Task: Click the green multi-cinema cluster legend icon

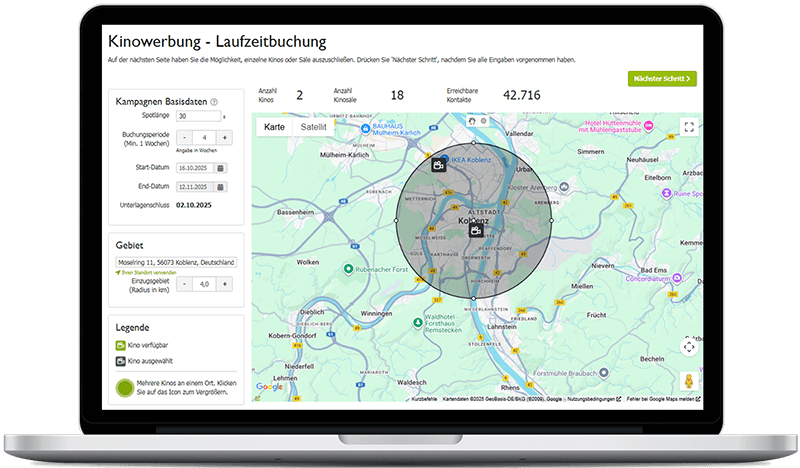Action: click(125, 388)
